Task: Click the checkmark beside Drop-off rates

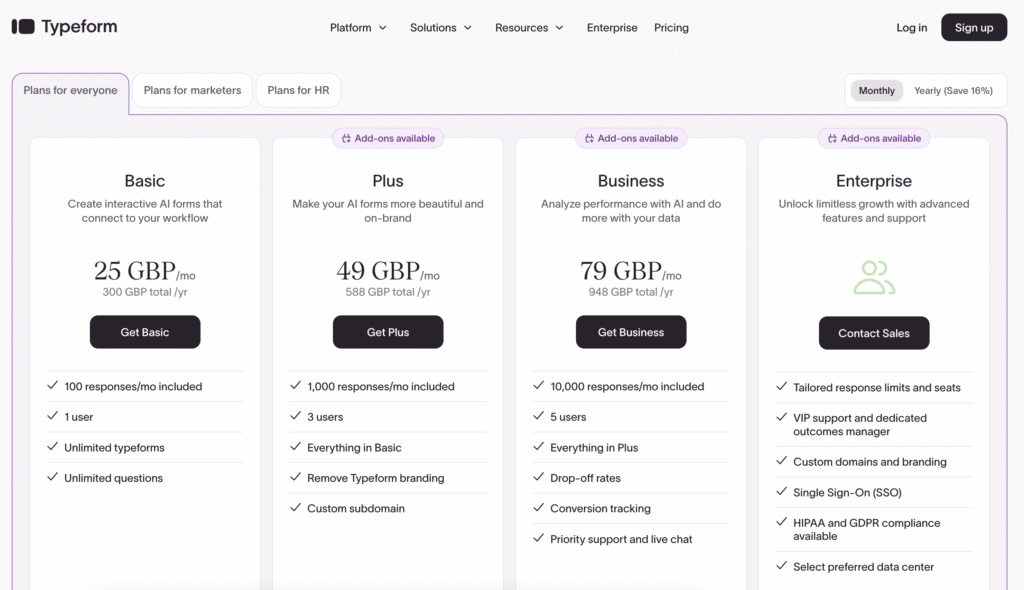Action: [539, 478]
